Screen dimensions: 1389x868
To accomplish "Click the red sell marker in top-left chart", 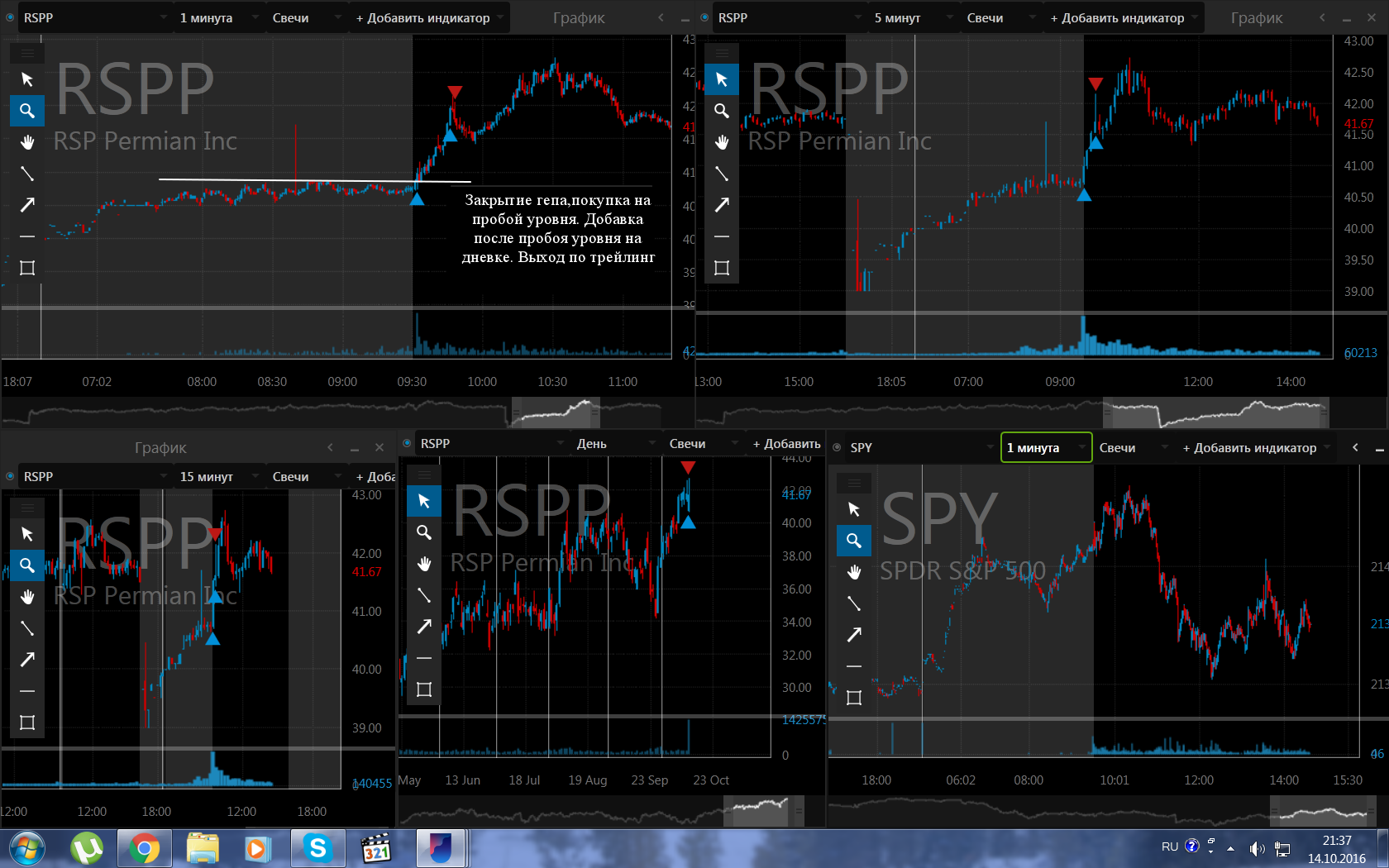I will pyautogui.click(x=455, y=91).
